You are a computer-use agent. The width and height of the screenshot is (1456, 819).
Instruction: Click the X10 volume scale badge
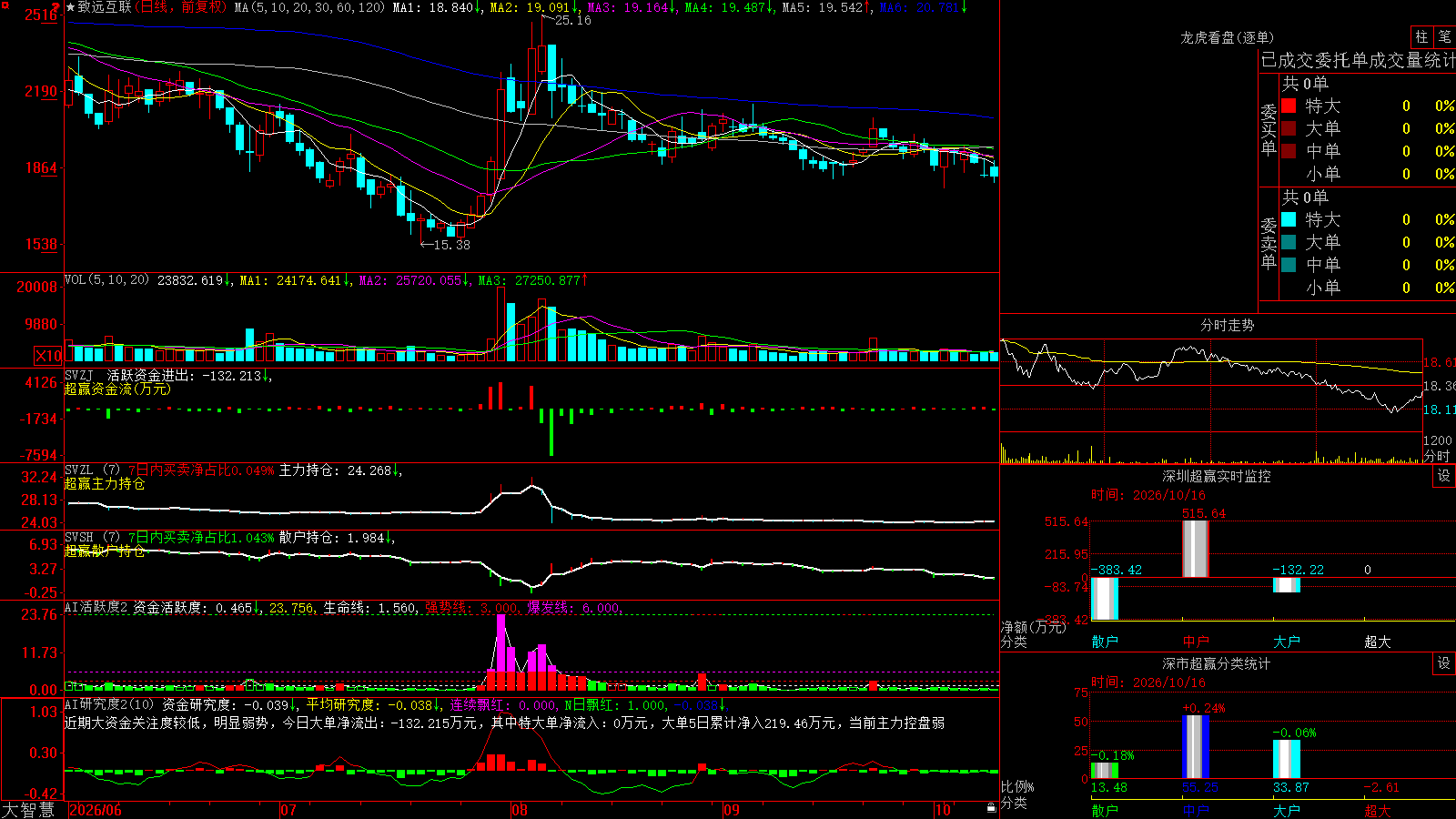click(49, 356)
